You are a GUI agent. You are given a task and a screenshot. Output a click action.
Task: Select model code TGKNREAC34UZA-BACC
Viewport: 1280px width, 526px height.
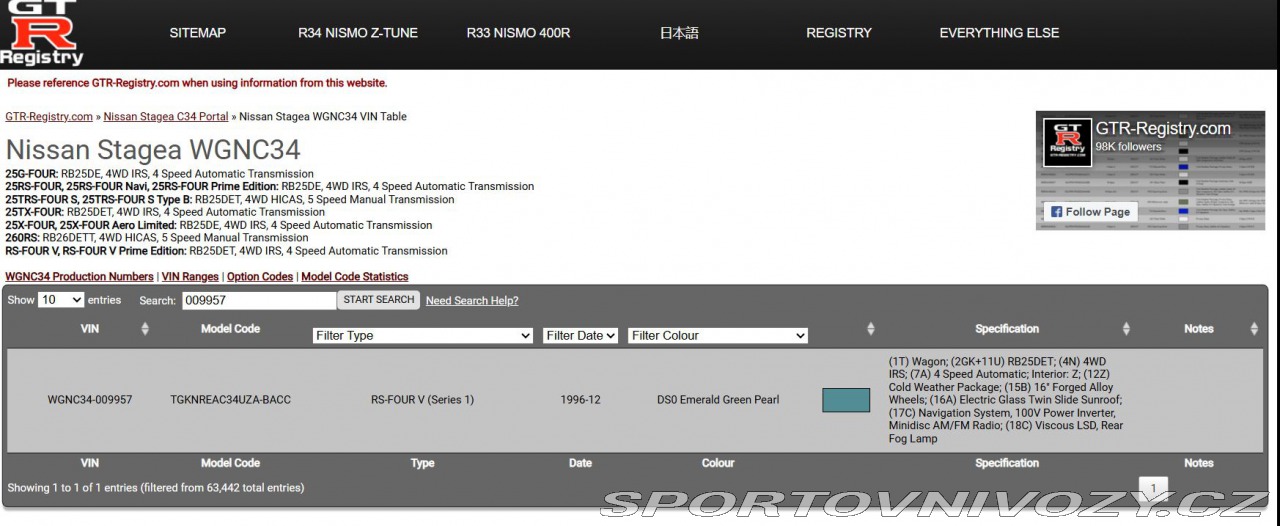click(231, 400)
